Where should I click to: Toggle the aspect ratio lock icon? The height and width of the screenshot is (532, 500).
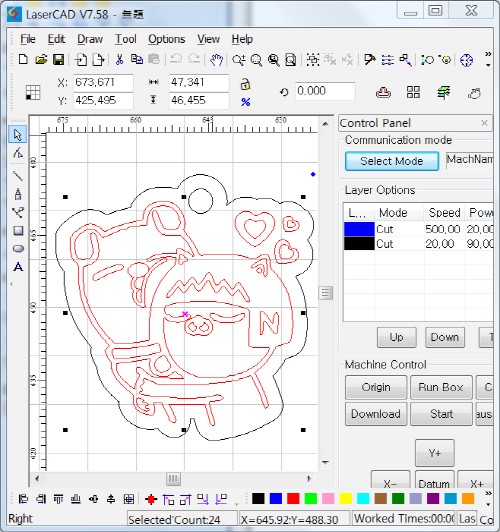[245, 84]
